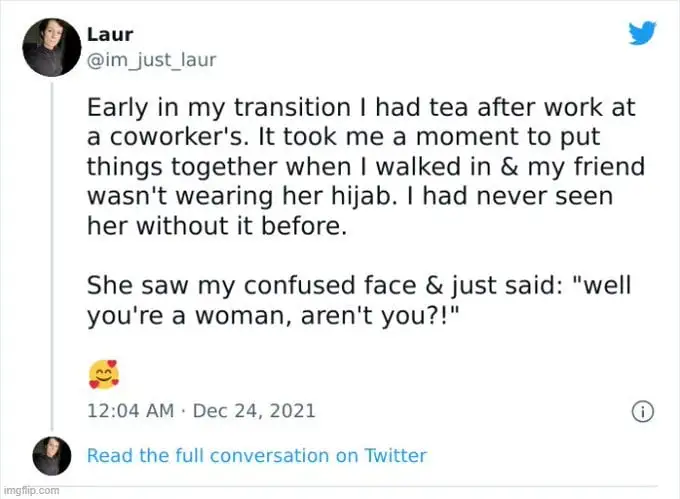Image resolution: width=680 pixels, height=499 pixels.
Task: Click the word "Twitter" in the conversation link
Action: click(395, 456)
